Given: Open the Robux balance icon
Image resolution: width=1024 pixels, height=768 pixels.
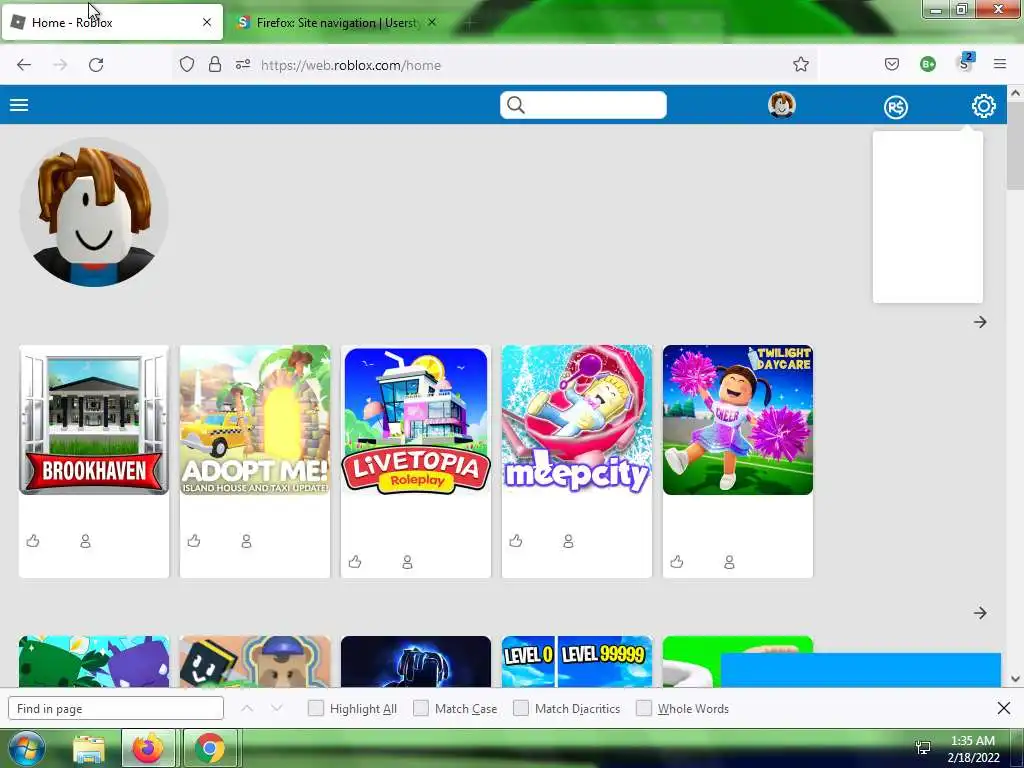Looking at the screenshot, I should point(896,106).
